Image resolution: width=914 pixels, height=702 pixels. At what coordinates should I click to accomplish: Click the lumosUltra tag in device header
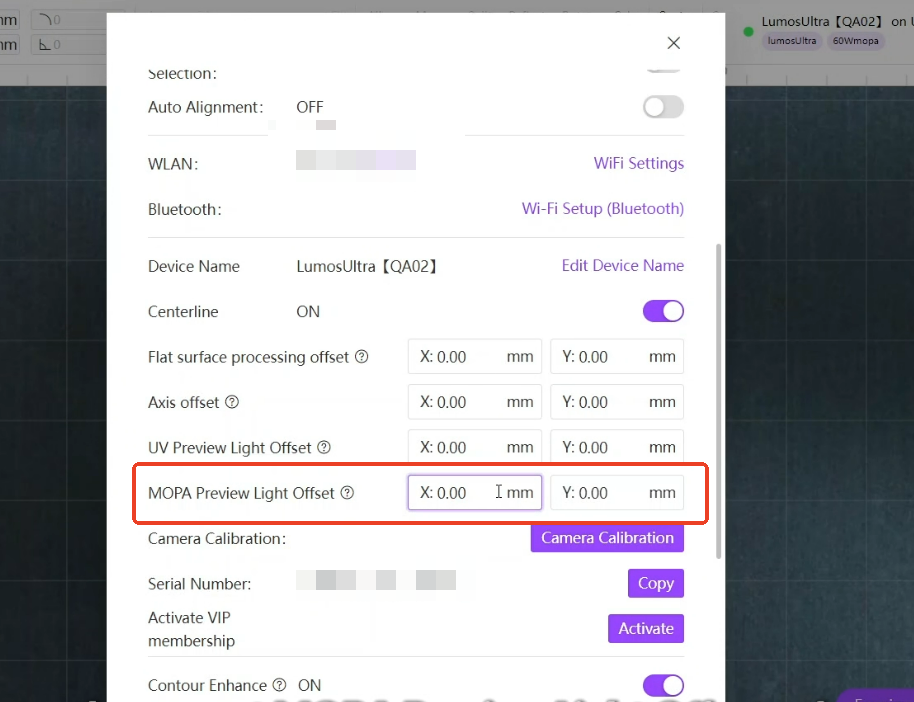[x=792, y=41]
